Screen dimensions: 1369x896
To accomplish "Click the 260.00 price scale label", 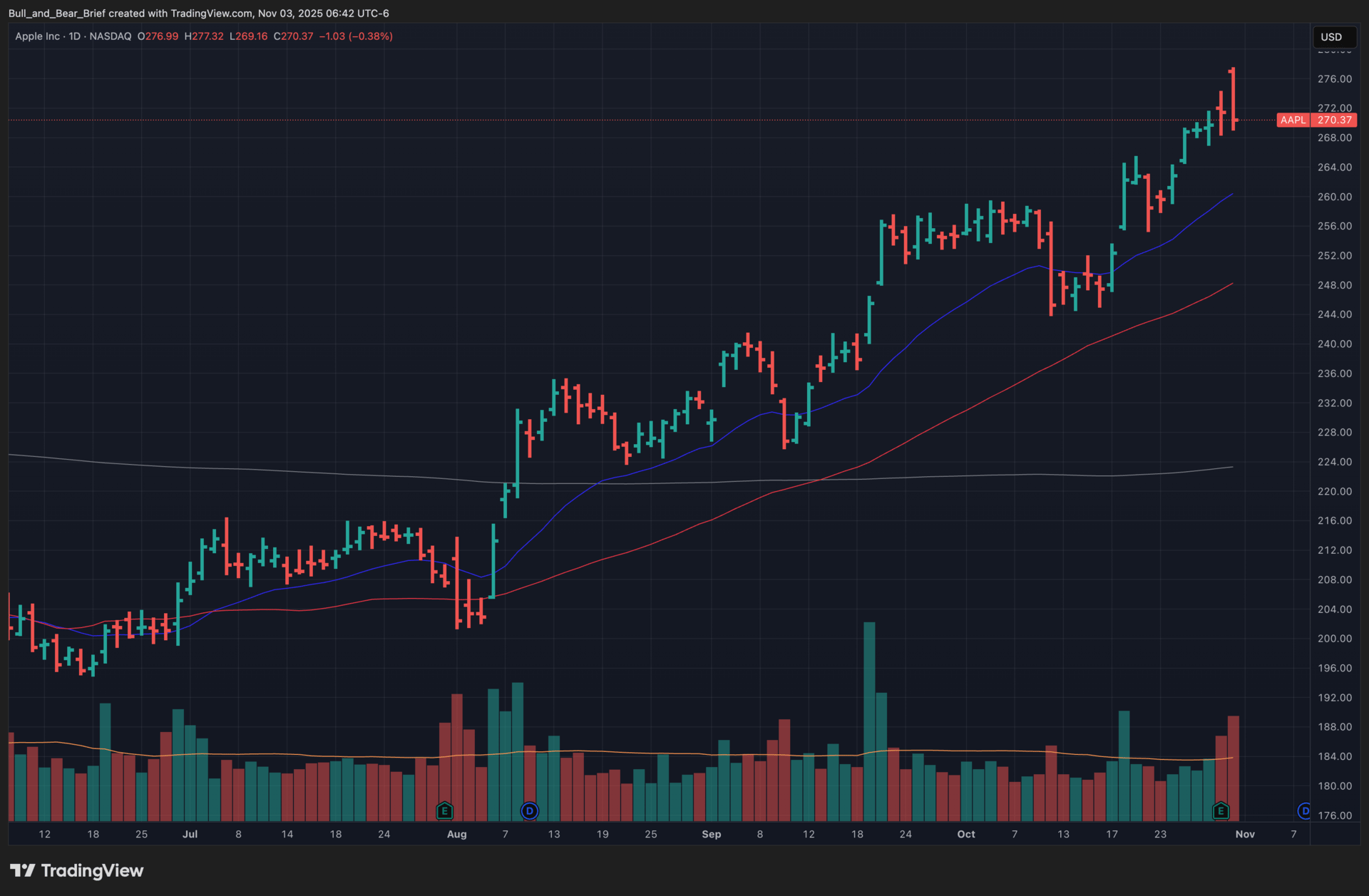I will [x=1334, y=197].
